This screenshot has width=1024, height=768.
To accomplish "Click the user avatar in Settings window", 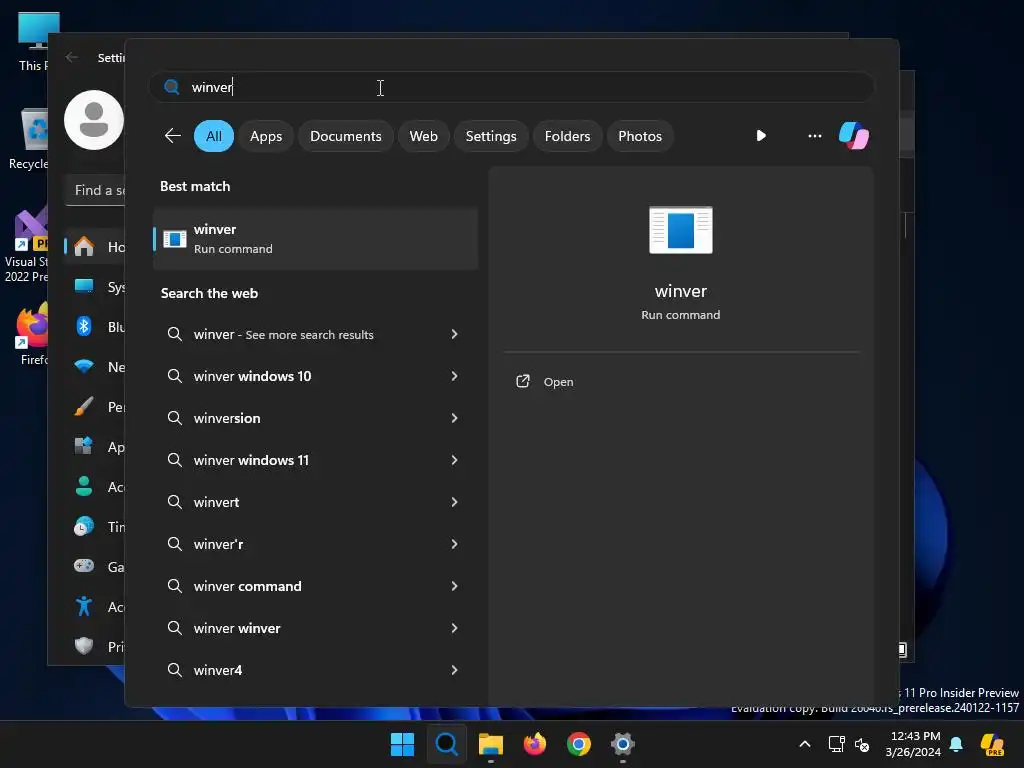I will tap(93, 120).
